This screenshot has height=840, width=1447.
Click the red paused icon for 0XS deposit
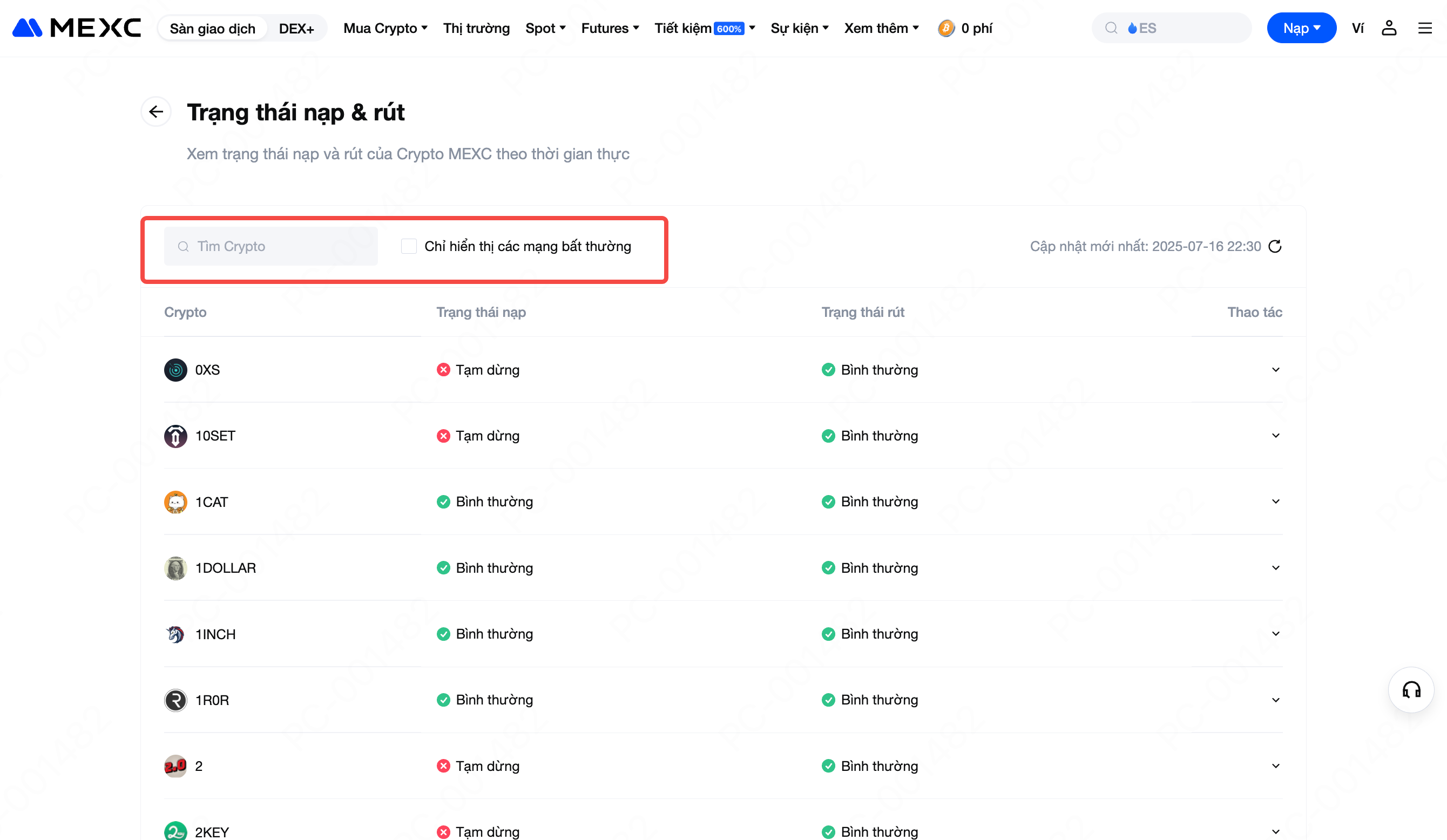point(443,370)
